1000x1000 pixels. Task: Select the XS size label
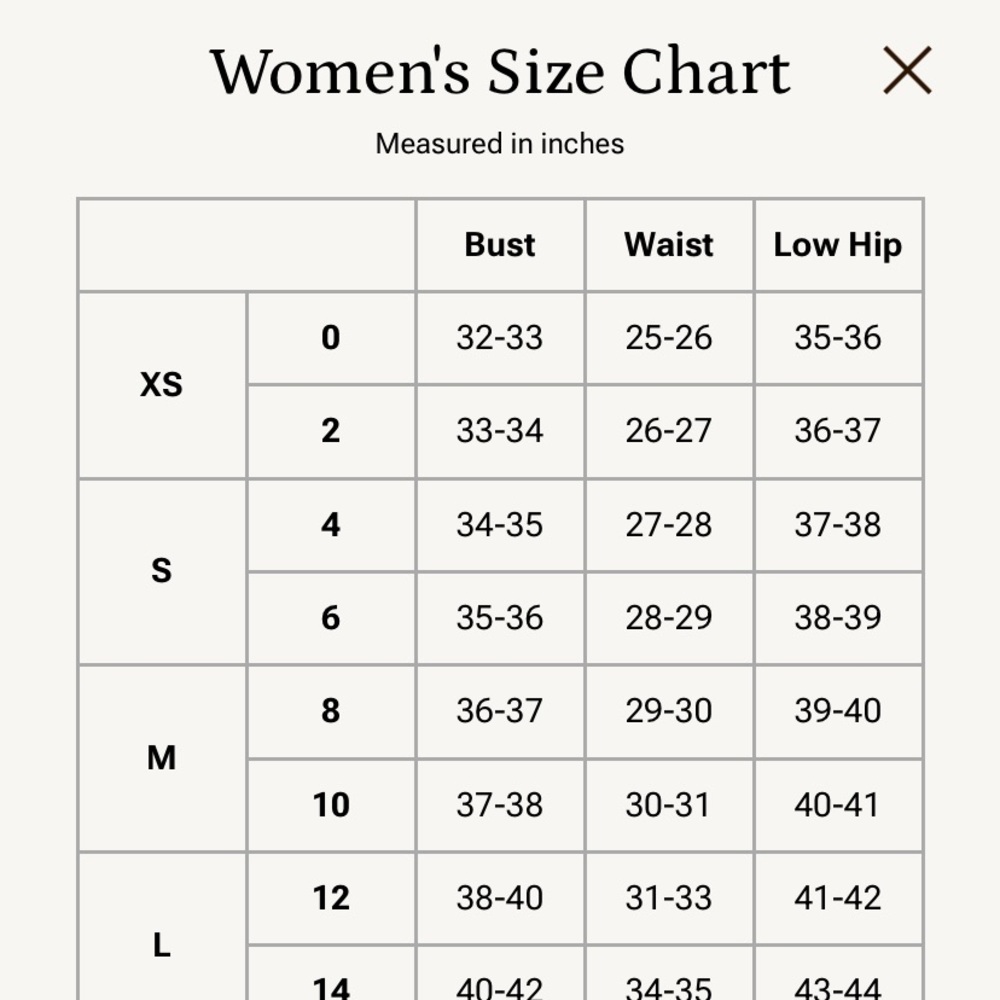pyautogui.click(x=161, y=385)
